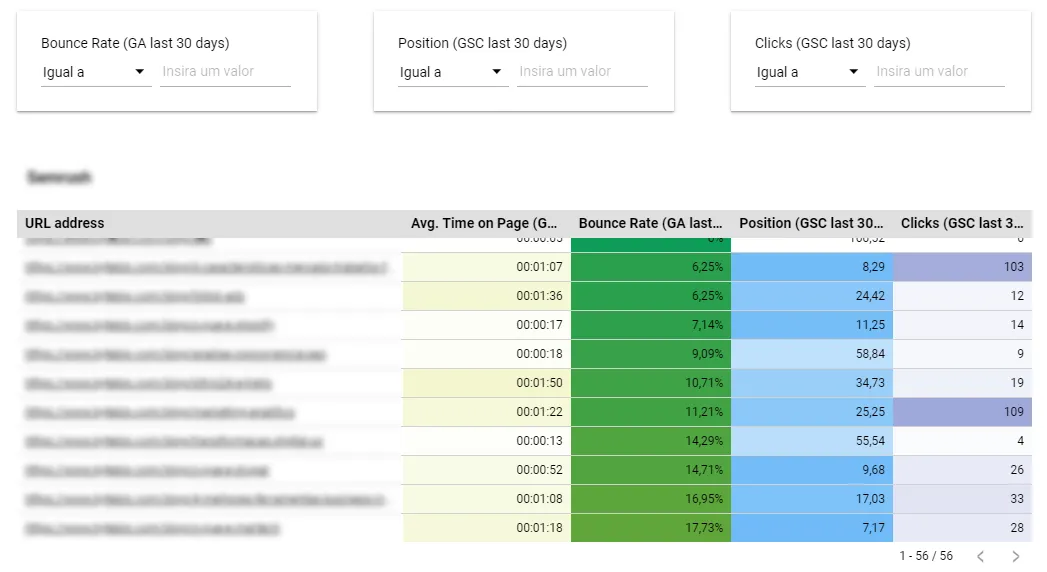Click the 8,29 position cell
This screenshot has height=572, width=1047.
click(x=812, y=267)
